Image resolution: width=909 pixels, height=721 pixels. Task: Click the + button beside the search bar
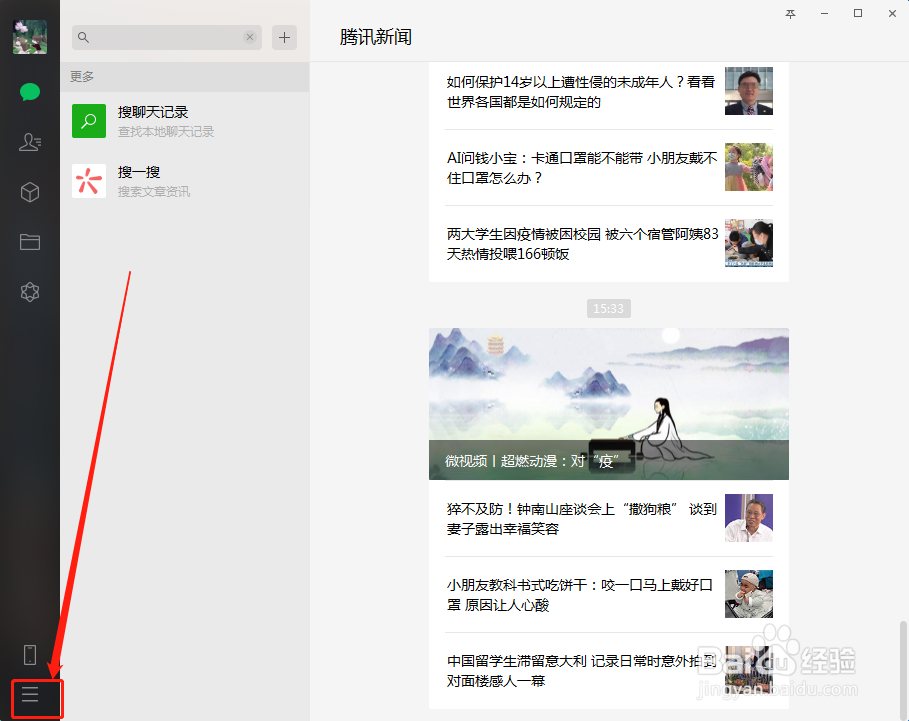tap(284, 37)
